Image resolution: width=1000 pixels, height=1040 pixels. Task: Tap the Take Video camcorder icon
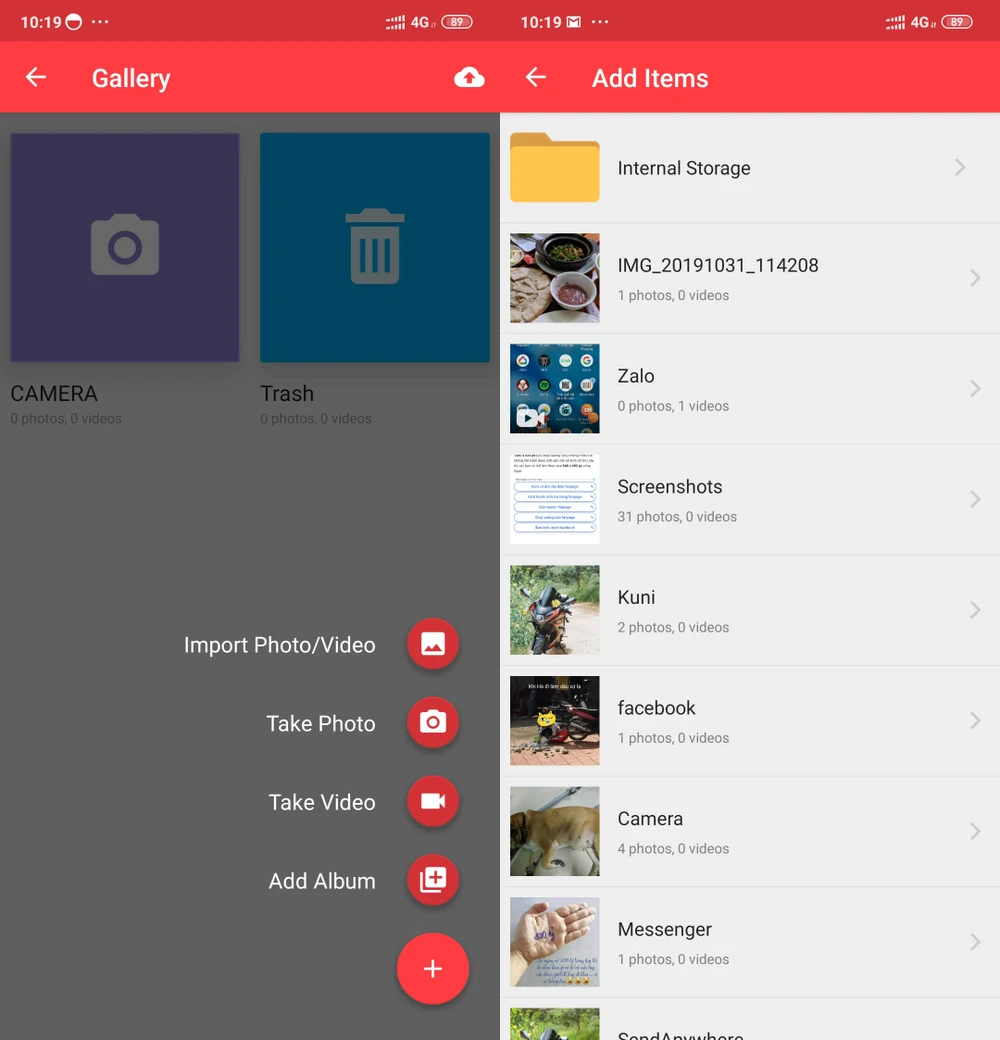pyautogui.click(x=432, y=802)
